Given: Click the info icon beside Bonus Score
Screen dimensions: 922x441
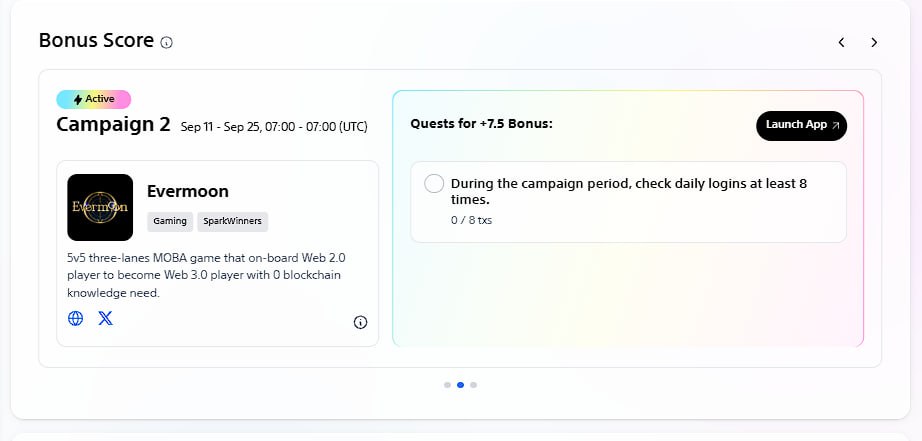Looking at the screenshot, I should (167, 42).
